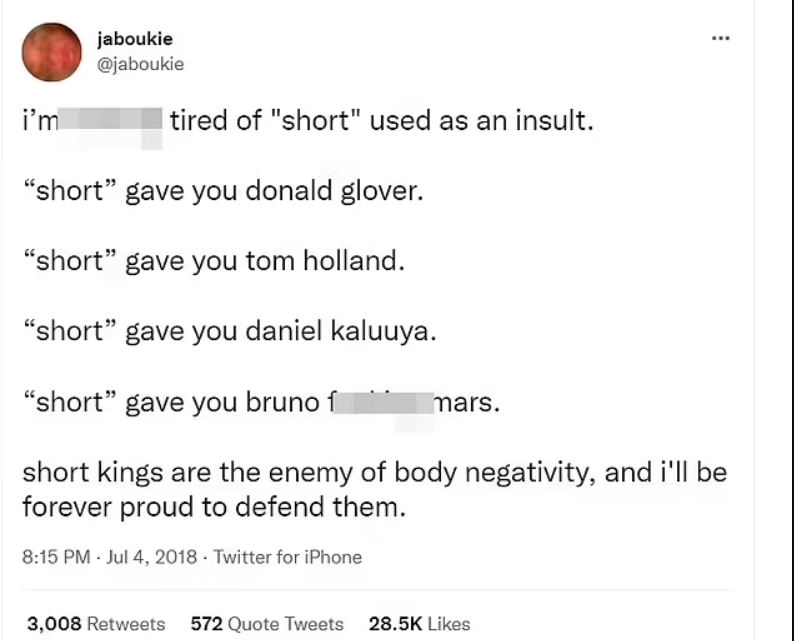The width and height of the screenshot is (794, 641).
Task: Open the three-dot more options menu
Action: pyautogui.click(x=720, y=40)
